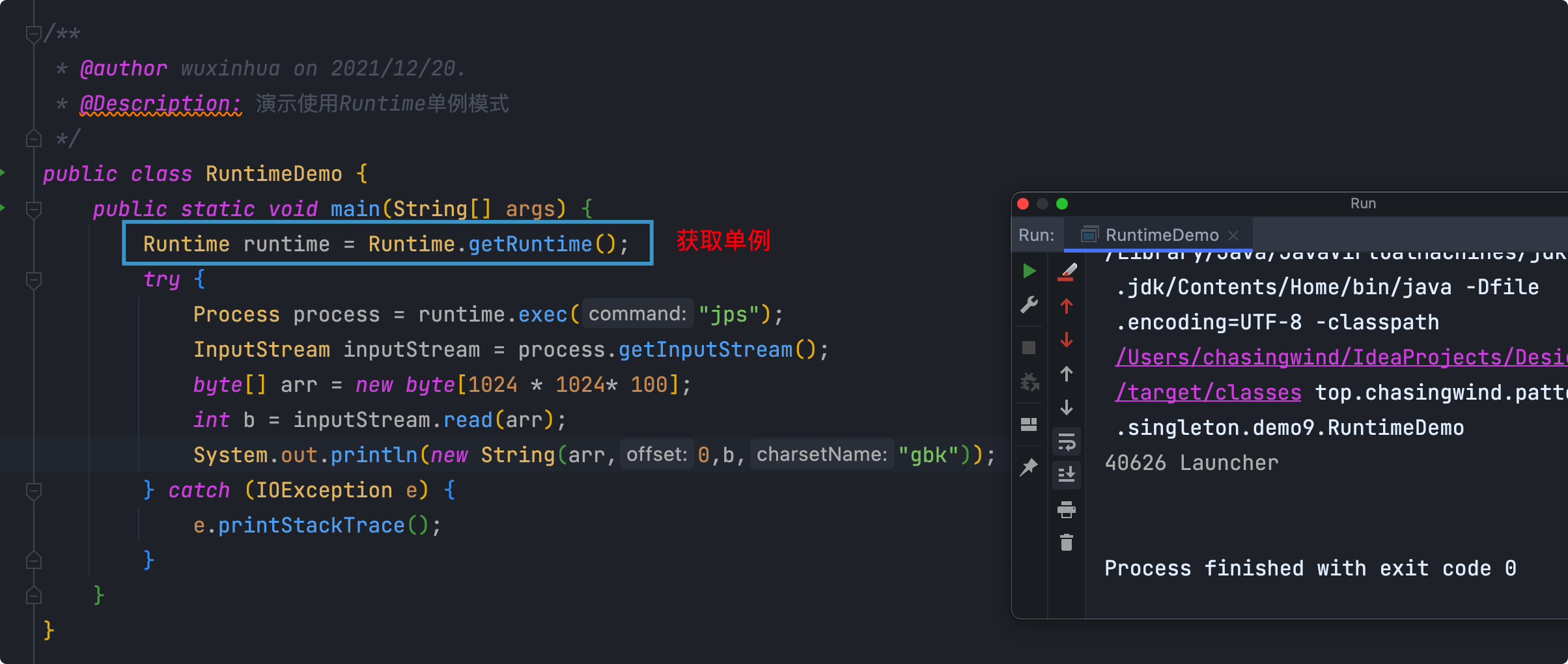Open run configuration via the wrench icon

(x=1029, y=305)
